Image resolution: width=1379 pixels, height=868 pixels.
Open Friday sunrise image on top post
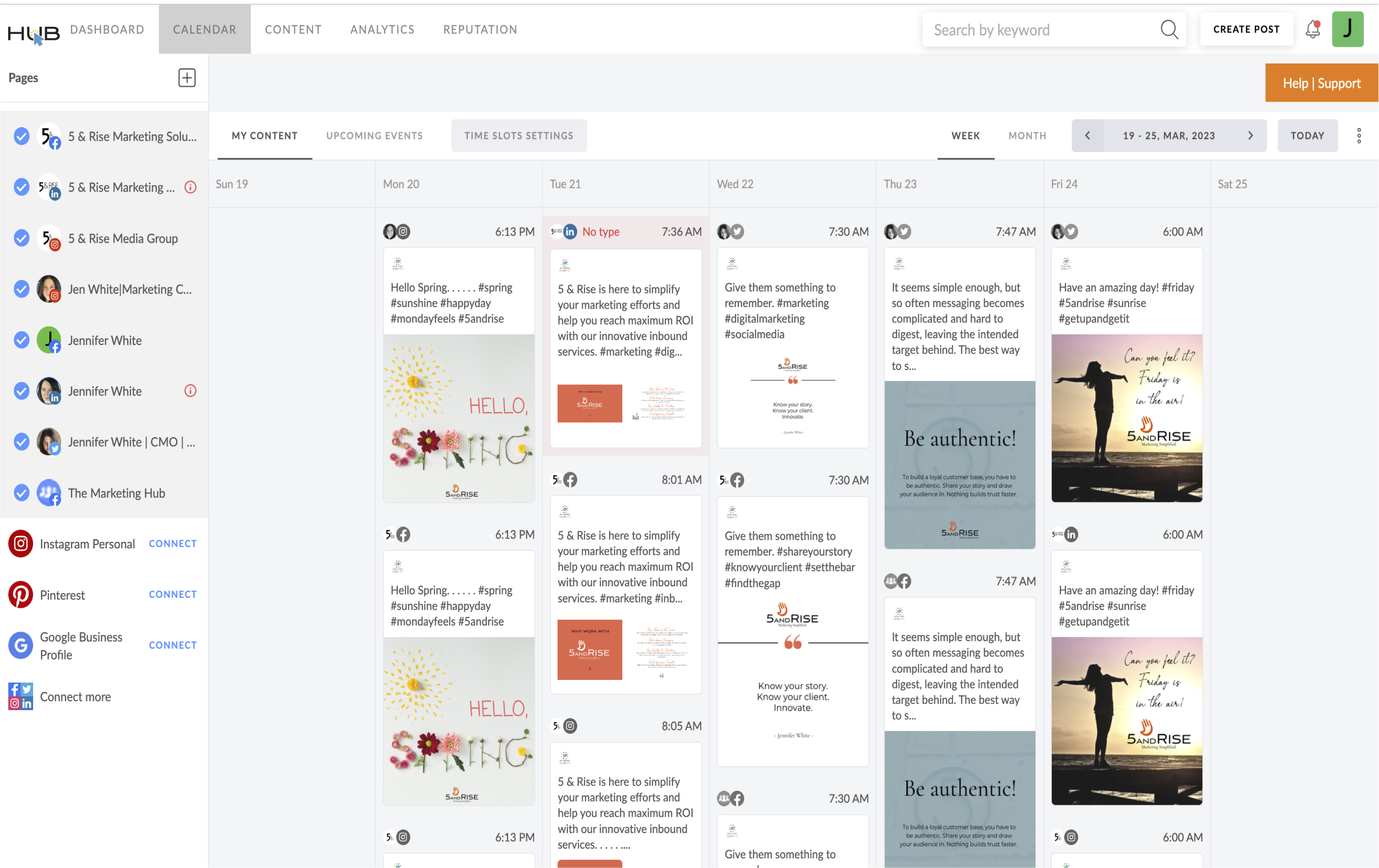tap(1127, 418)
